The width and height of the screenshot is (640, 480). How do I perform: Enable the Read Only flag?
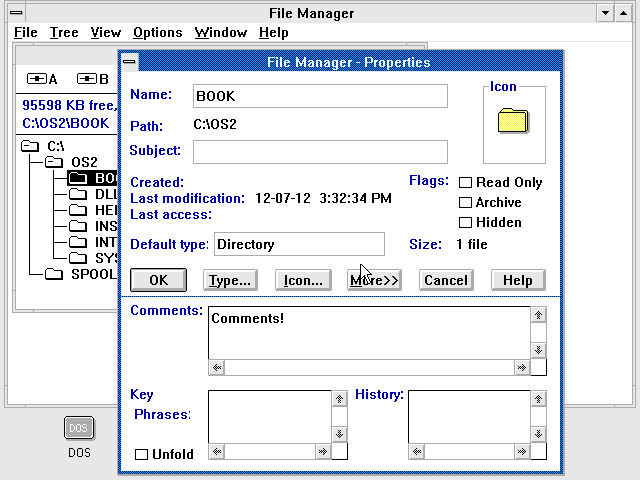(x=465, y=182)
